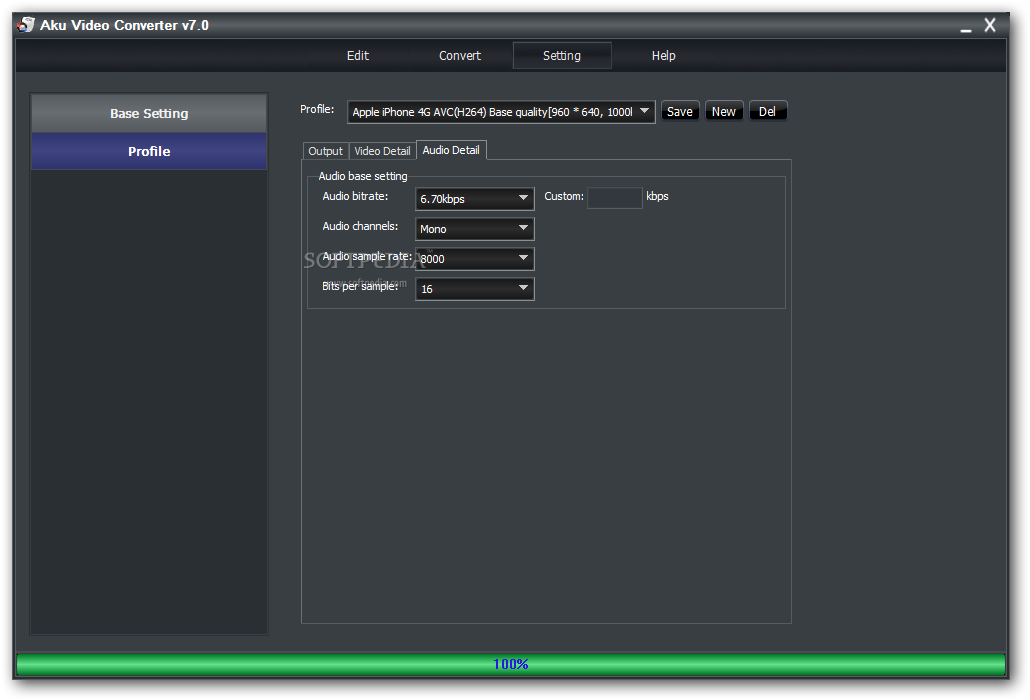Close the Aku Video Converter window
Image resolution: width=1030 pixels, height=700 pixels.
point(990,26)
